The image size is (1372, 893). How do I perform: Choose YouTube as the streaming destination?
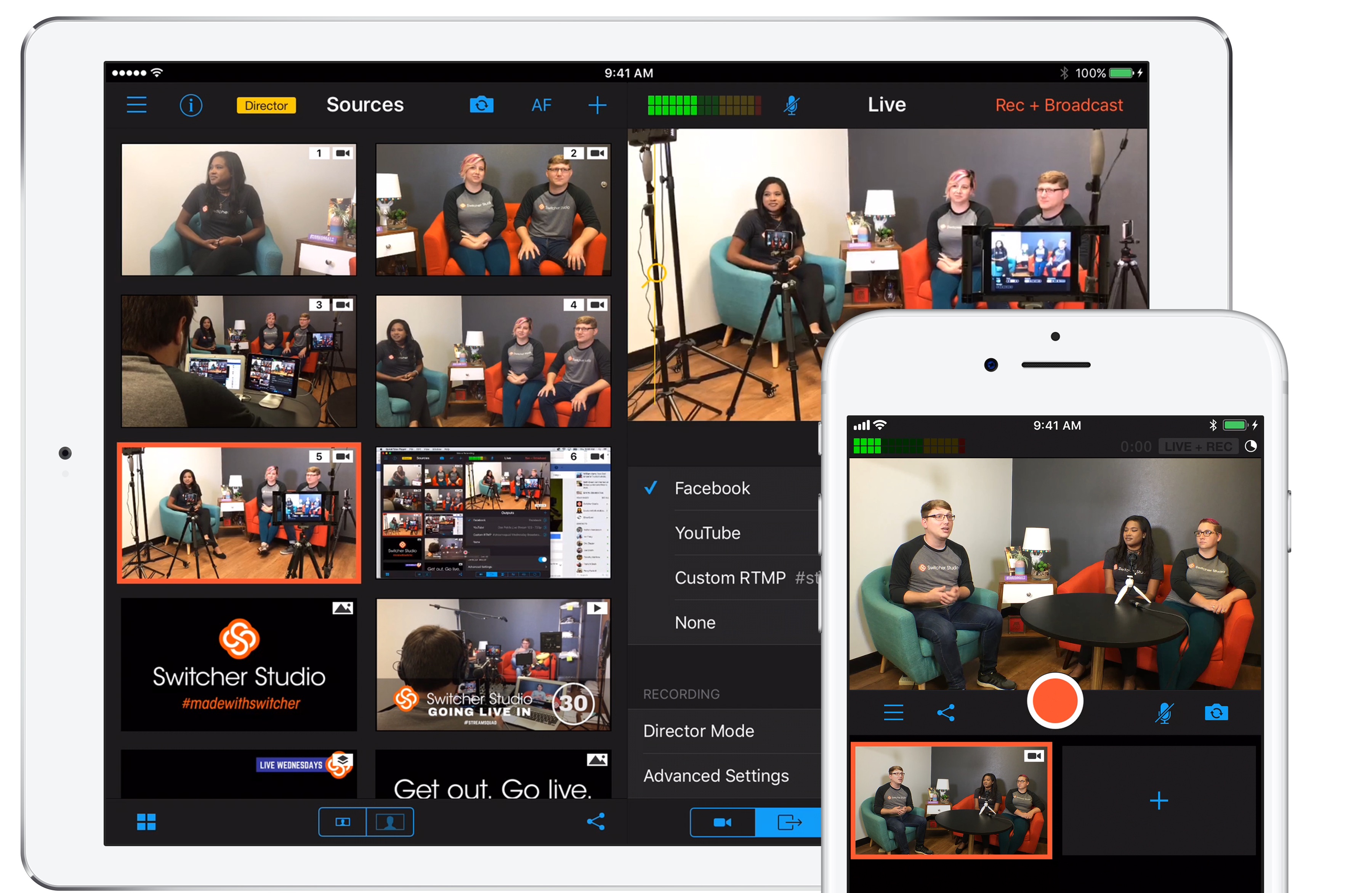click(x=707, y=533)
